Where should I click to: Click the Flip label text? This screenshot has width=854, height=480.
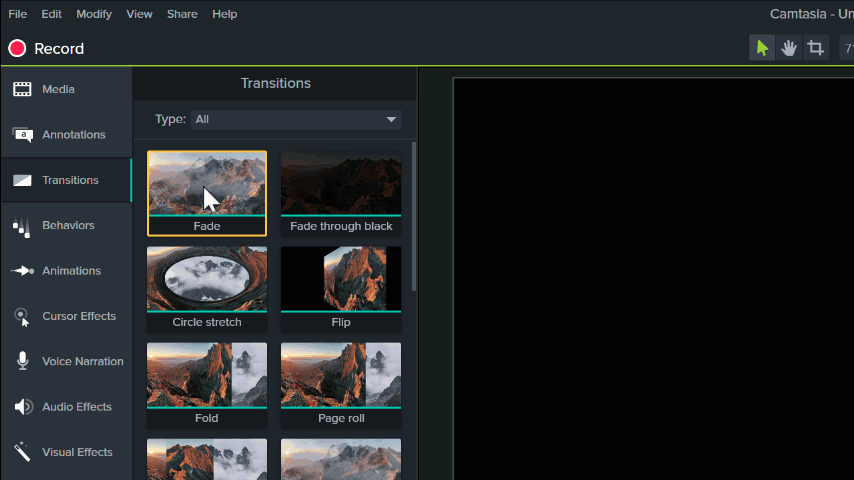(341, 322)
